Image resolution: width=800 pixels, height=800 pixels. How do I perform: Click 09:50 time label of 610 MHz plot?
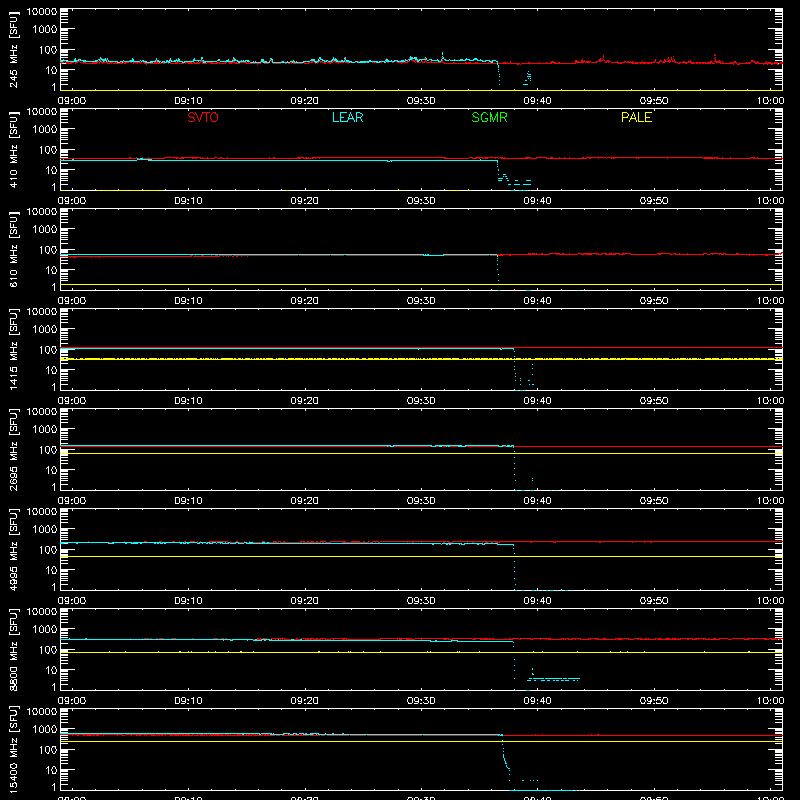coord(654,301)
